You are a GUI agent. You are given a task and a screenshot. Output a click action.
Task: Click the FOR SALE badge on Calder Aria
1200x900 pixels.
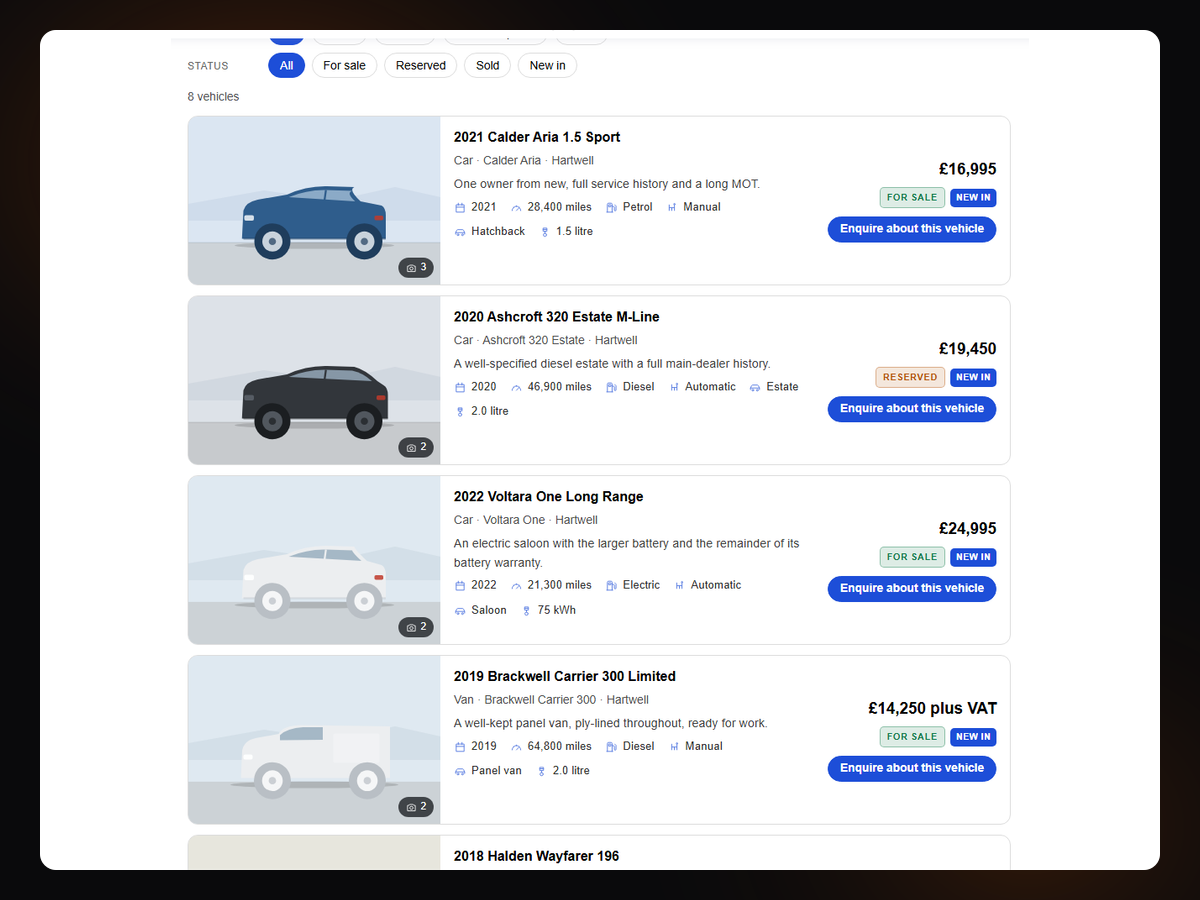(912, 198)
